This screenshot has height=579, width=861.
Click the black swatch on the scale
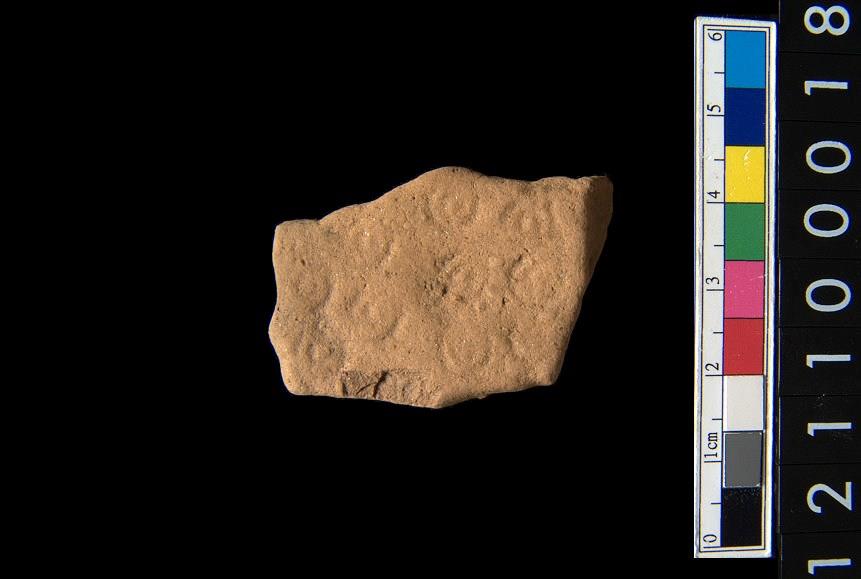[743, 517]
